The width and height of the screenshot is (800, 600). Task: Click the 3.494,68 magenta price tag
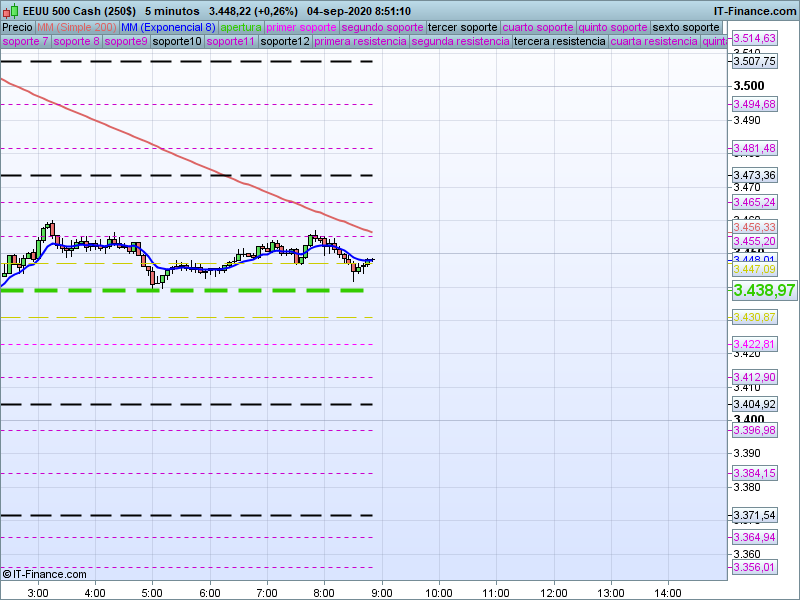[754, 104]
